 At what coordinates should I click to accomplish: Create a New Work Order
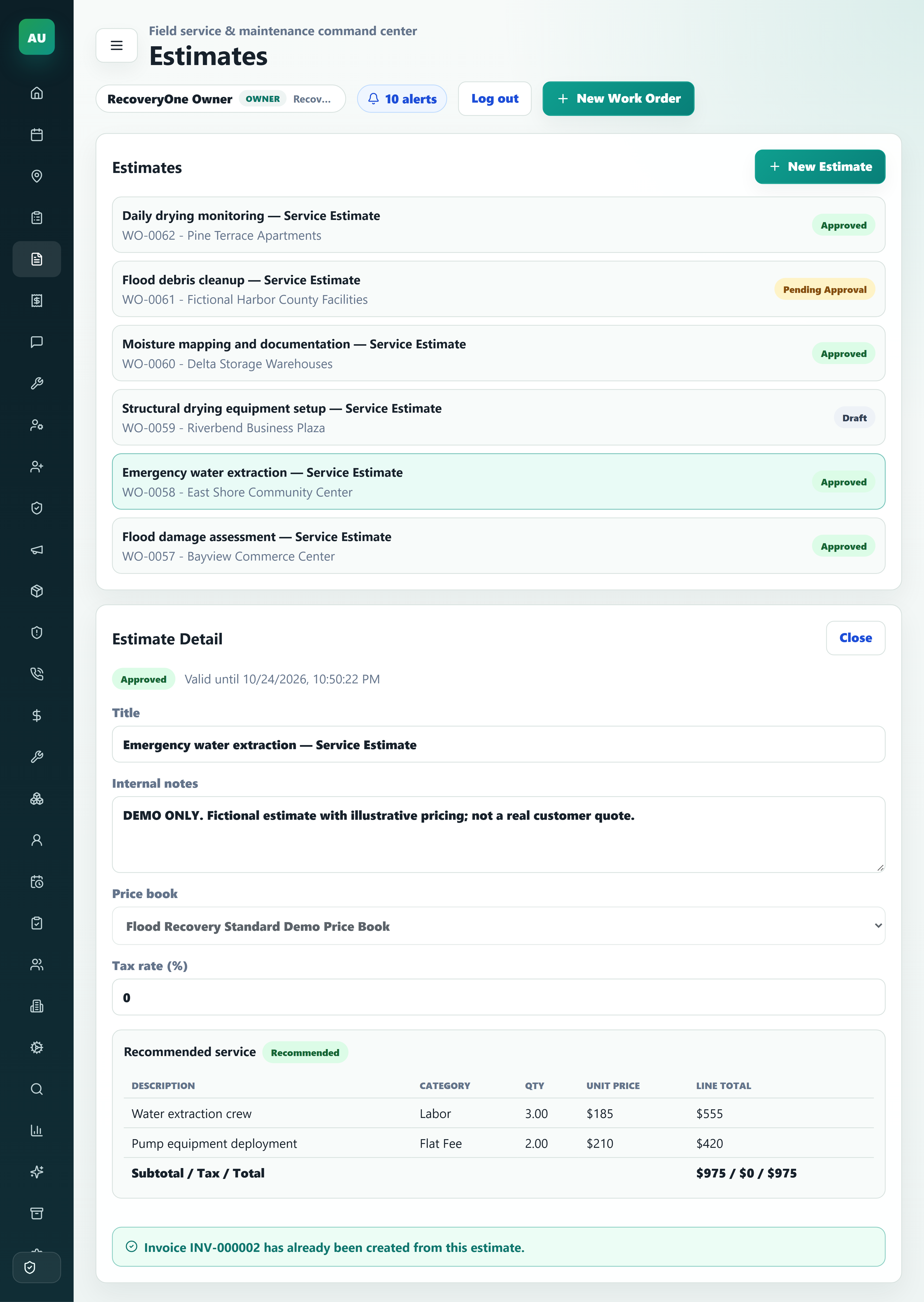click(x=618, y=99)
